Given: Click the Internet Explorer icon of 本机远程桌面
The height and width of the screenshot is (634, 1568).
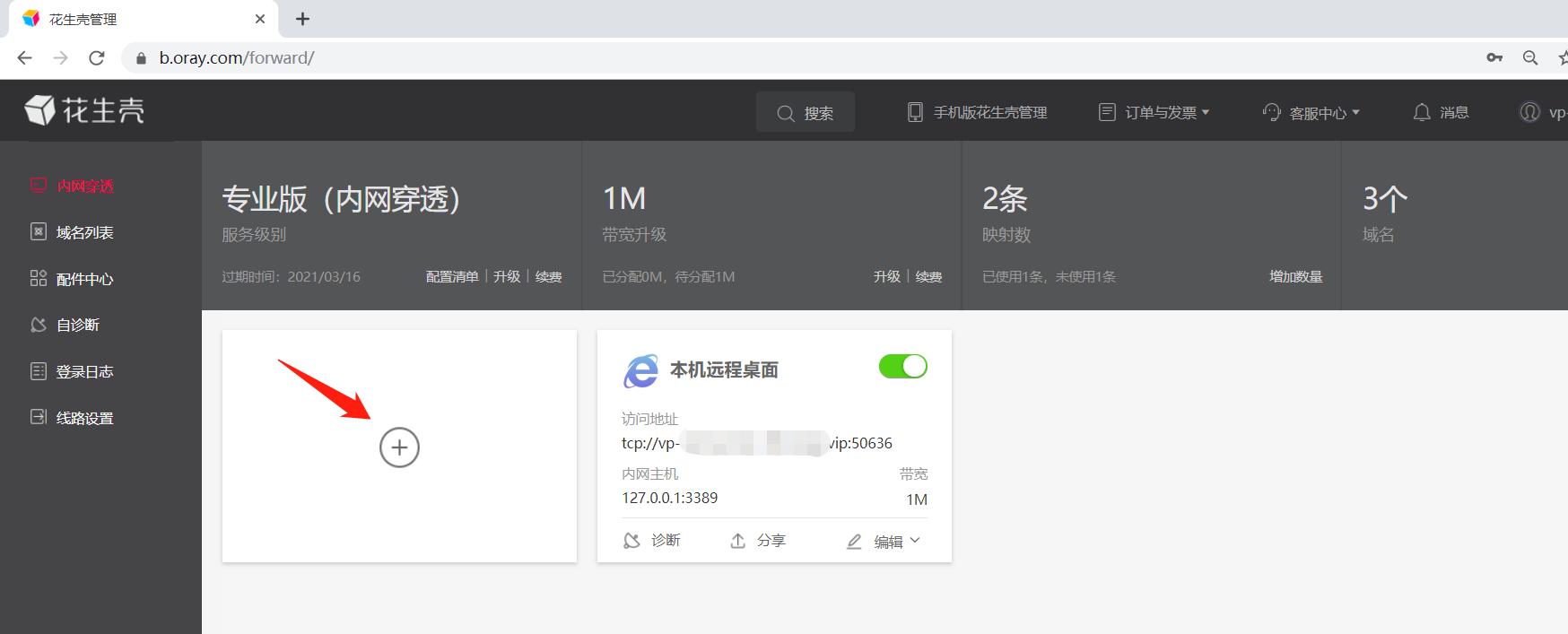Looking at the screenshot, I should (640, 369).
